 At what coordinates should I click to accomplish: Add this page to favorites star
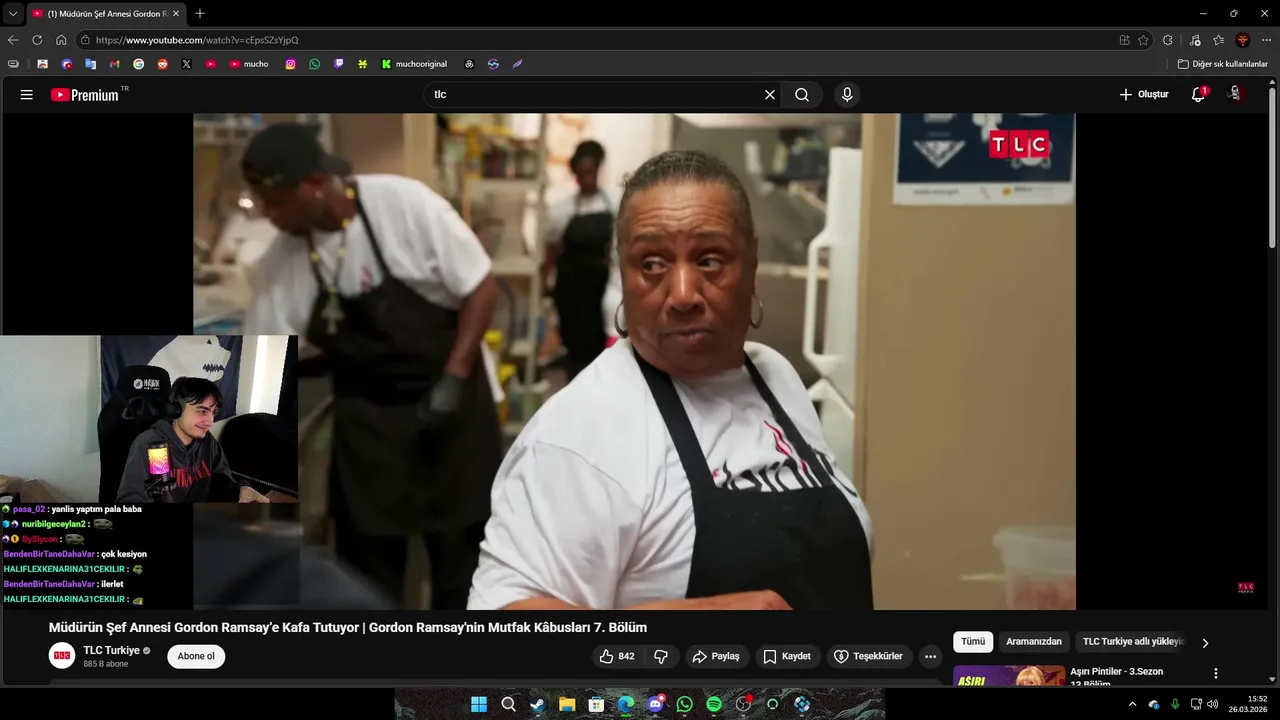[1144, 40]
